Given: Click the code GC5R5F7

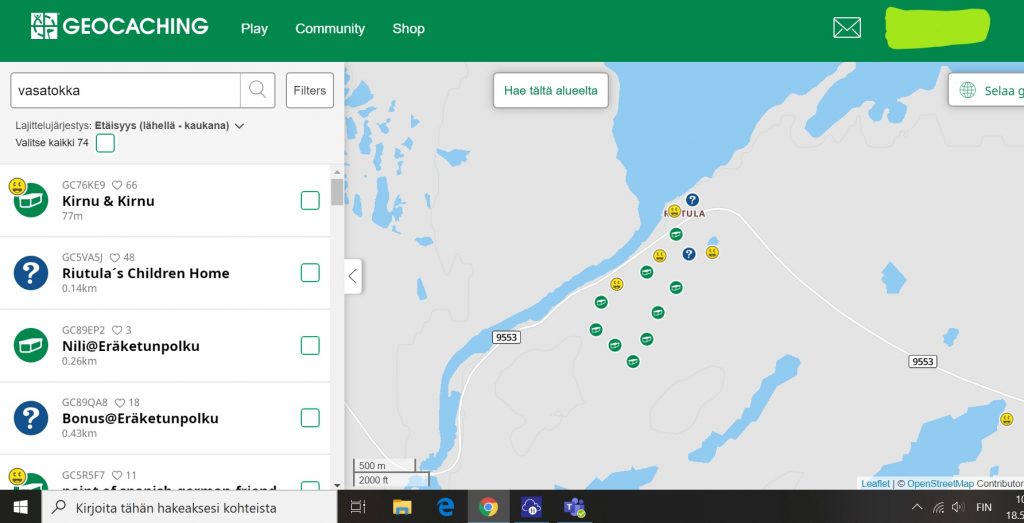Looking at the screenshot, I should click(83, 475).
